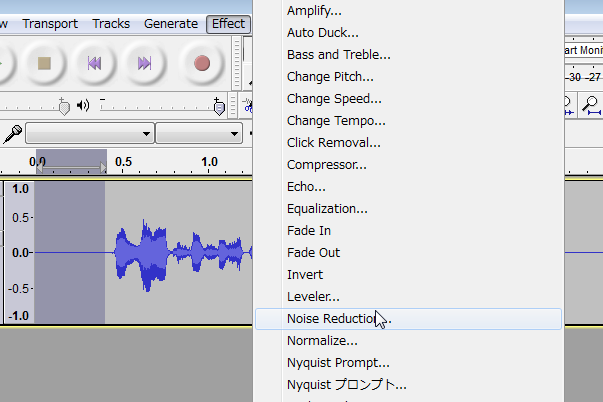Open the recording channels dropdown
This screenshot has width=603, height=402.
[x=199, y=133]
